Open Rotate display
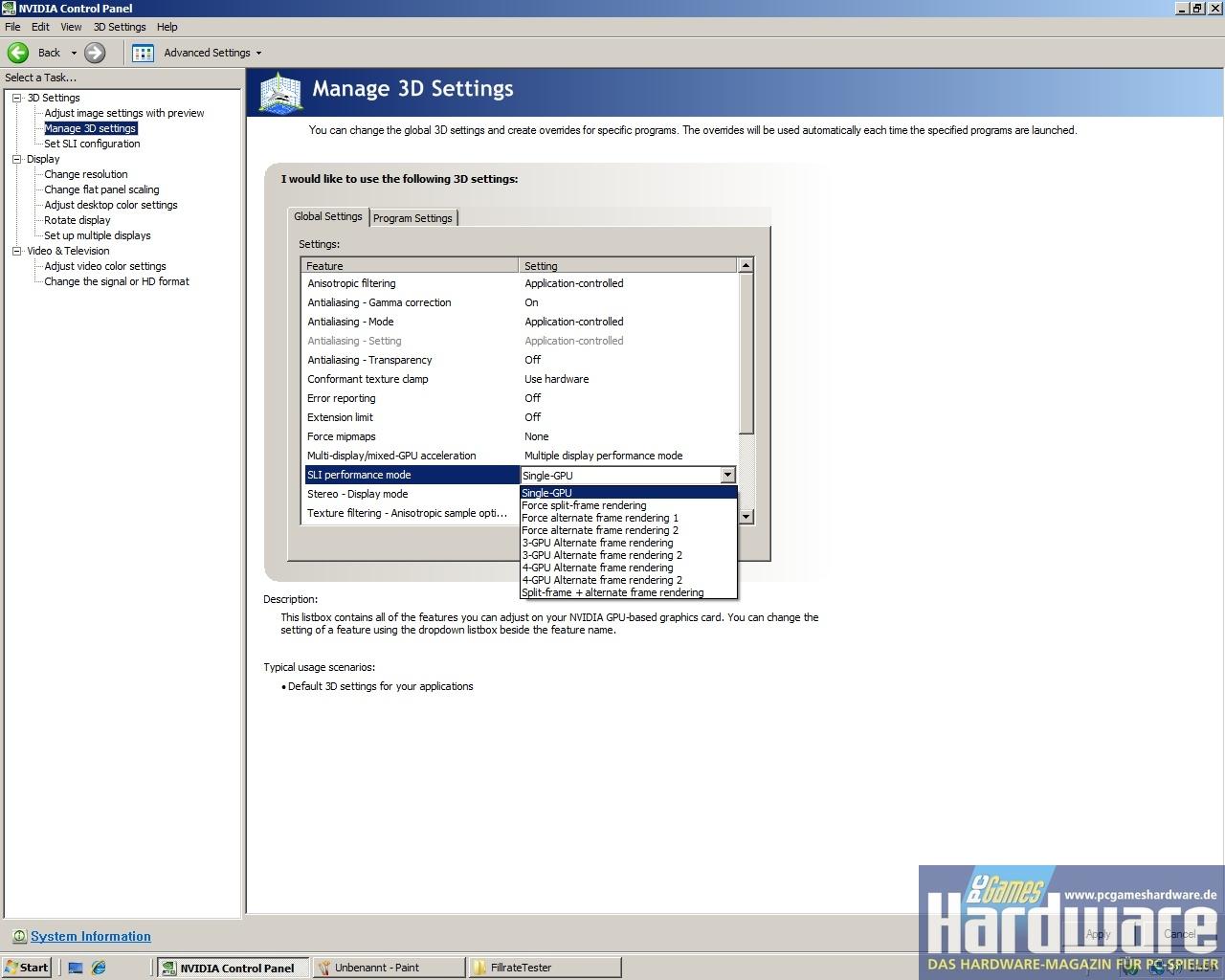Viewport: 1225px width, 980px height. pyautogui.click(x=78, y=220)
